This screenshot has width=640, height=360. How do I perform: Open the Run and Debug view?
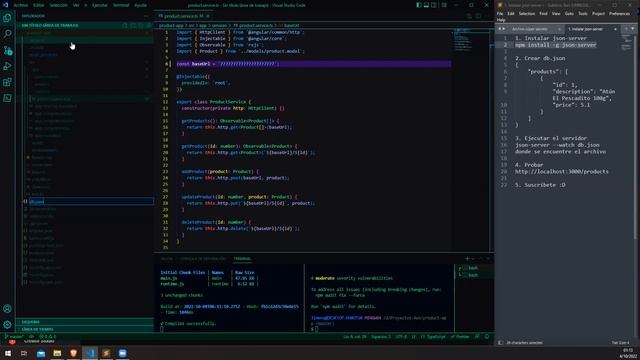(7, 66)
